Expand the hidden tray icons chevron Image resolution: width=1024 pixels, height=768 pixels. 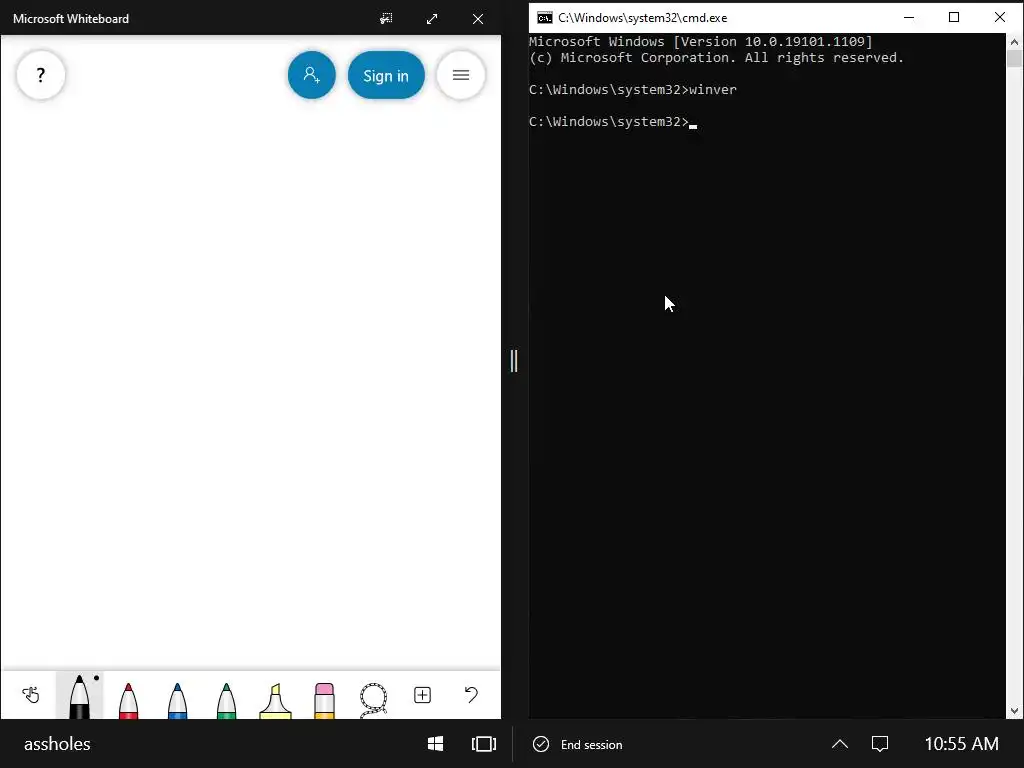tap(840, 744)
